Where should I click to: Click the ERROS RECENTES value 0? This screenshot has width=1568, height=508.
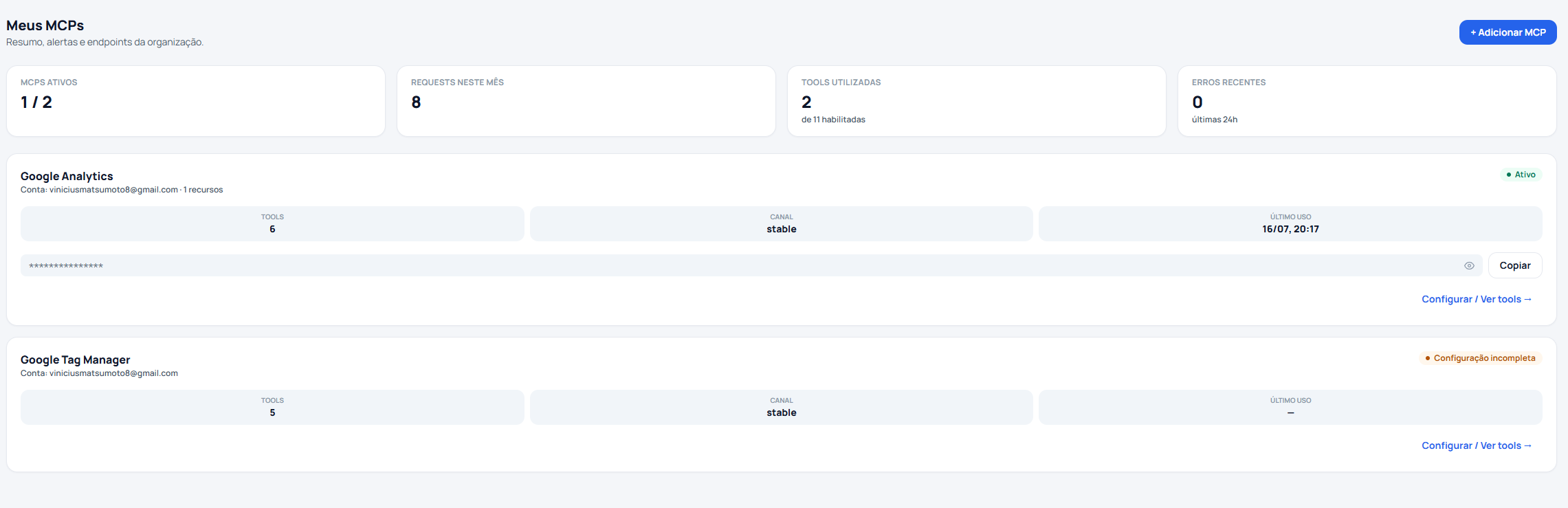(1197, 102)
